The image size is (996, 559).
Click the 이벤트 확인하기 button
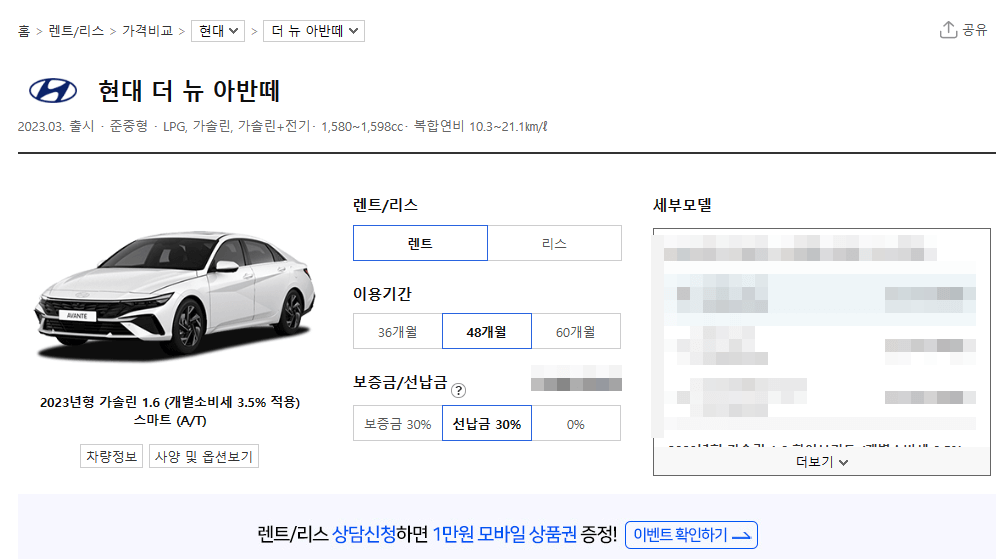click(691, 535)
